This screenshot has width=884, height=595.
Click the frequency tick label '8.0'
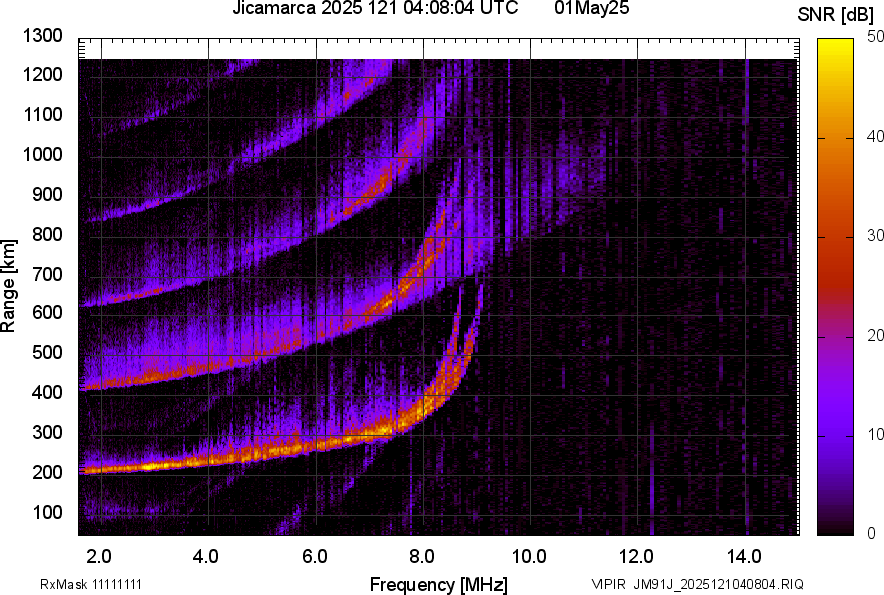coord(421,557)
